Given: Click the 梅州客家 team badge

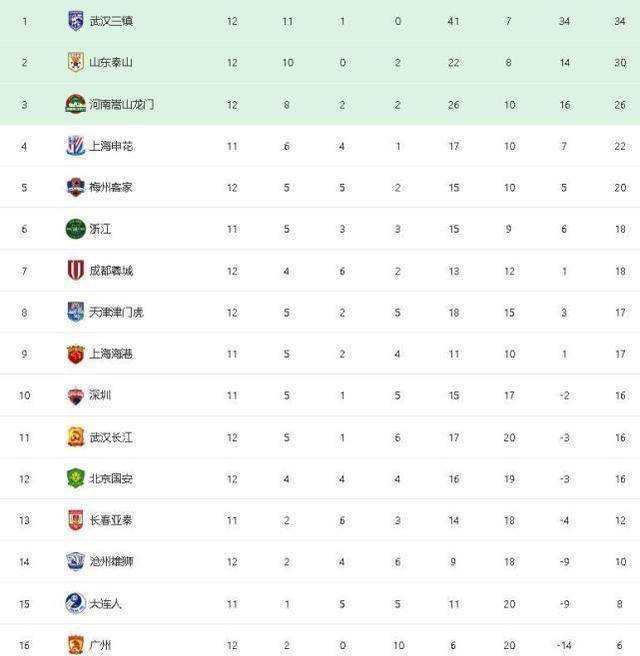Looking at the screenshot, I should point(76,187).
